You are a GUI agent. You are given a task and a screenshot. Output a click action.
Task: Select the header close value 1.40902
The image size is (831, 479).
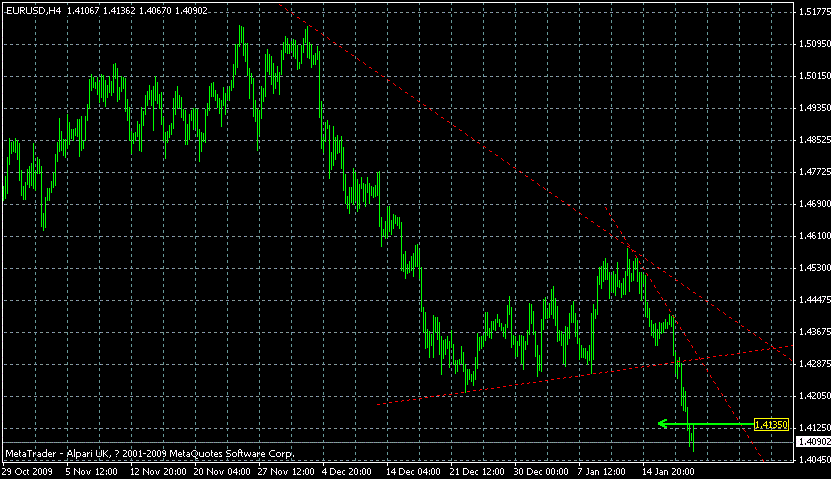pos(191,11)
